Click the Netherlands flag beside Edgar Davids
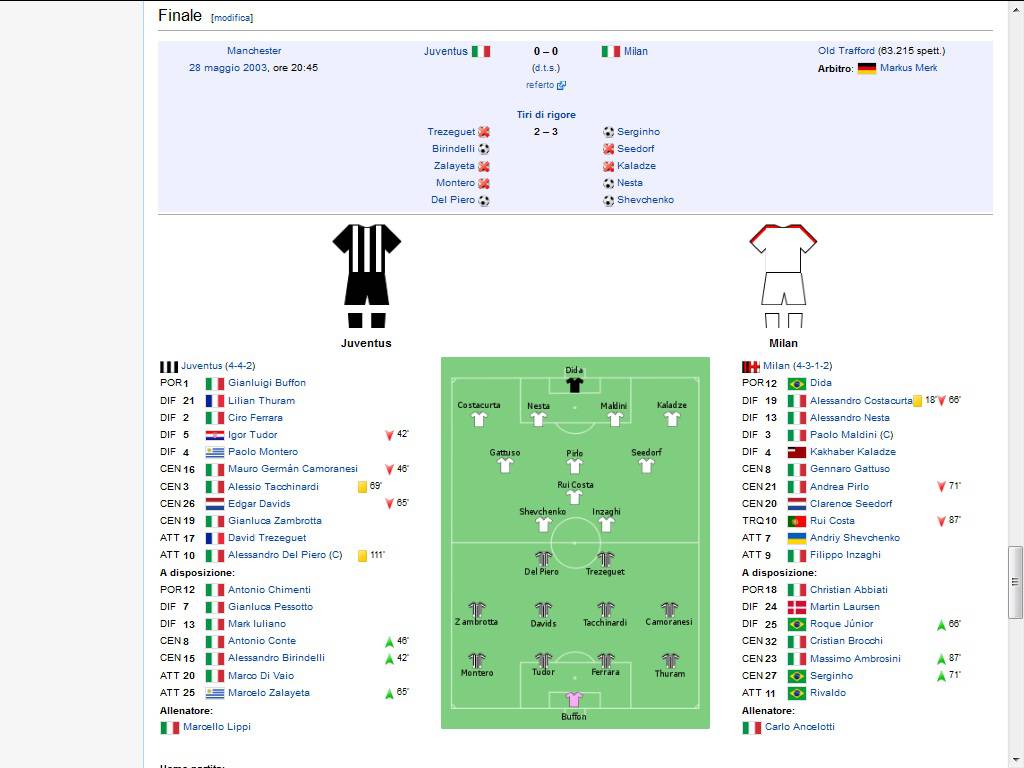This screenshot has height=768, width=1024. [x=215, y=504]
